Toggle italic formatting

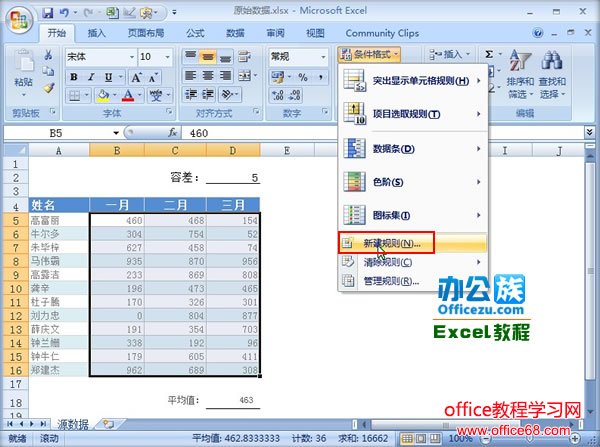point(91,77)
